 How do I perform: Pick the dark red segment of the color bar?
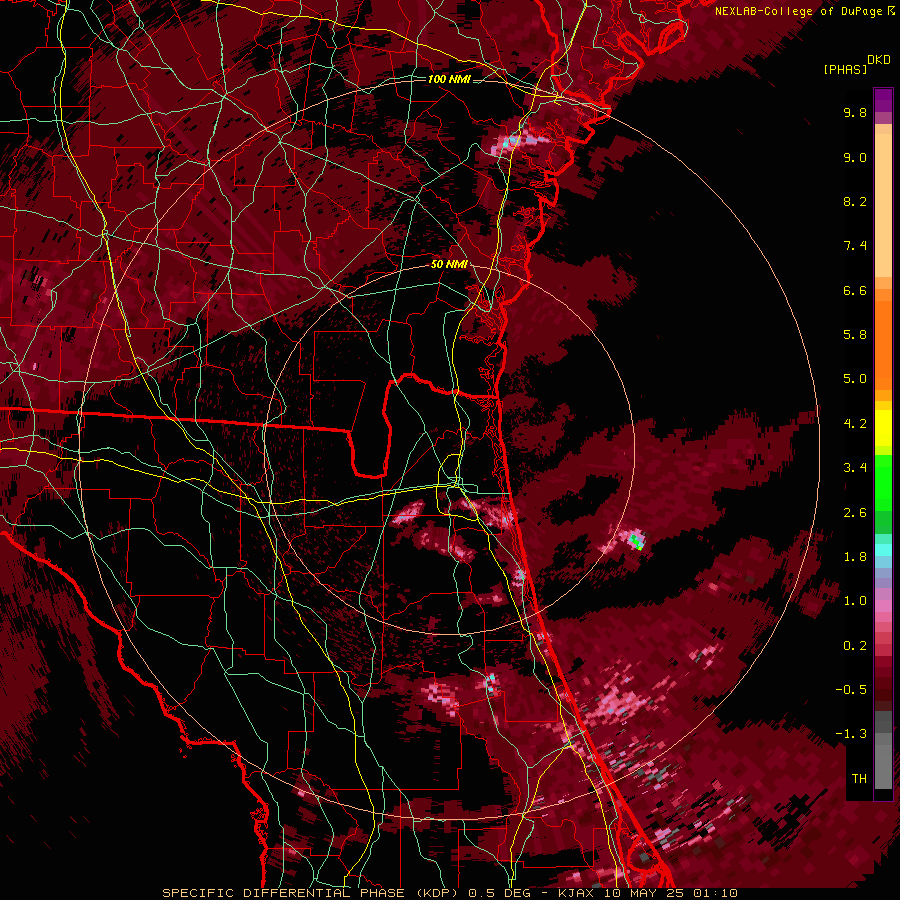click(x=883, y=680)
